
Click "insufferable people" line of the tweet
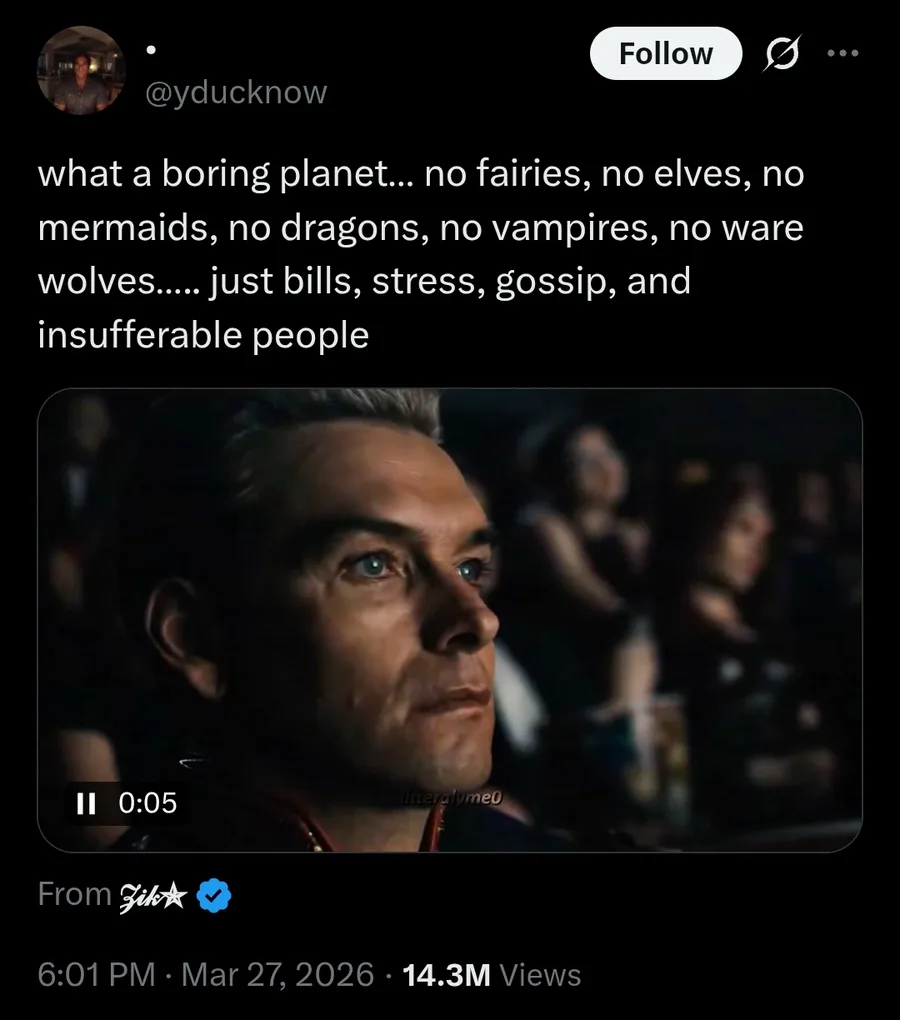point(203,335)
